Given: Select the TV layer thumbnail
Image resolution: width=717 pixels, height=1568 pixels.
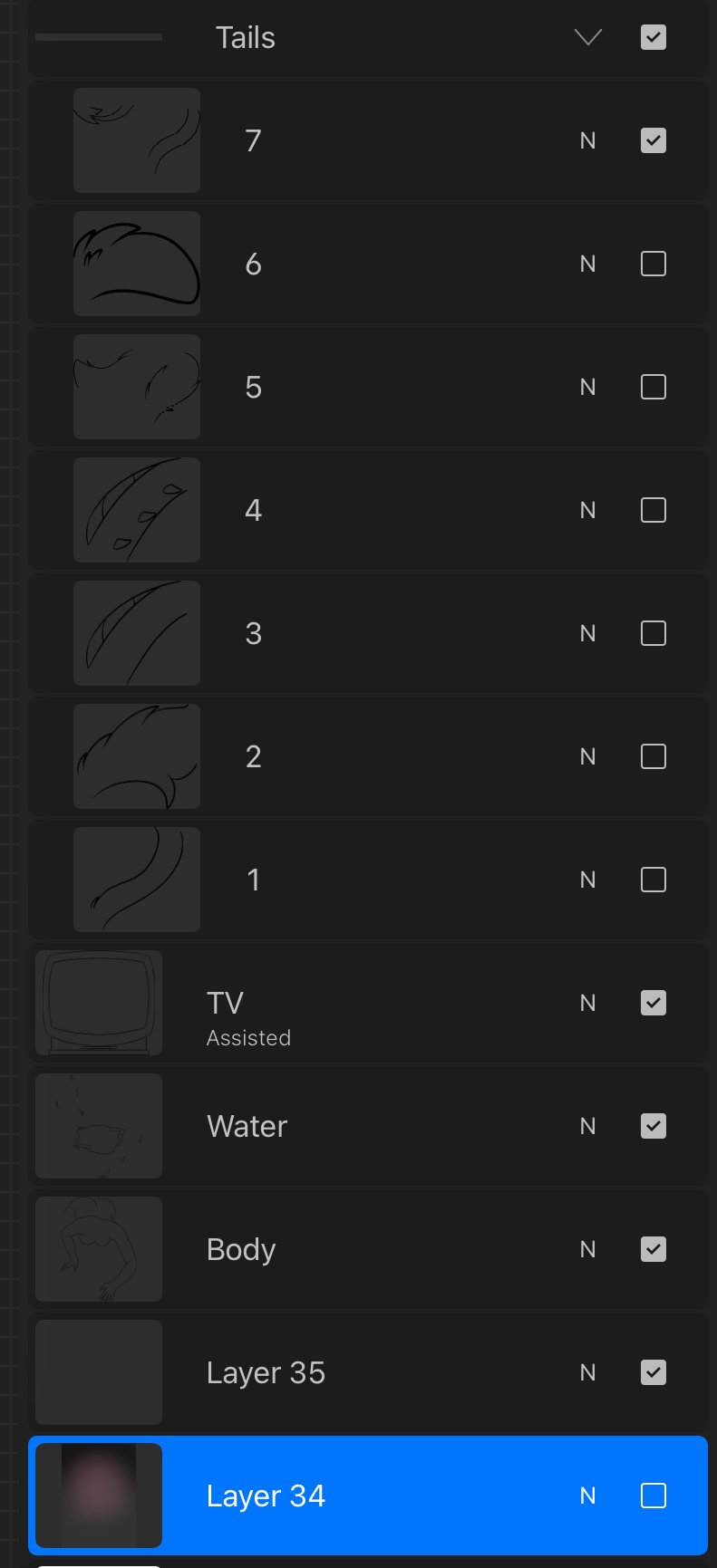Looking at the screenshot, I should point(99,1003).
